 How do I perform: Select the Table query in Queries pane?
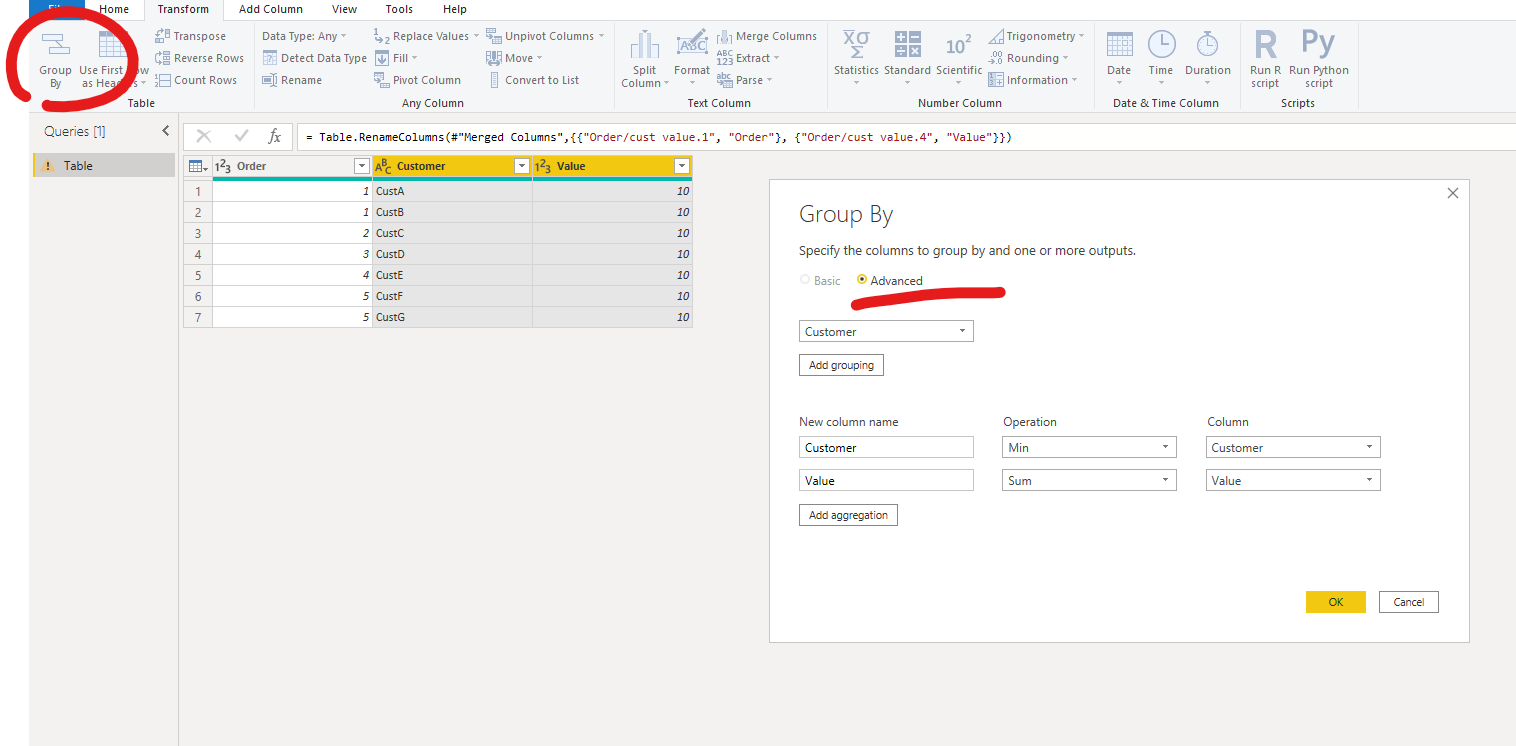coord(104,166)
